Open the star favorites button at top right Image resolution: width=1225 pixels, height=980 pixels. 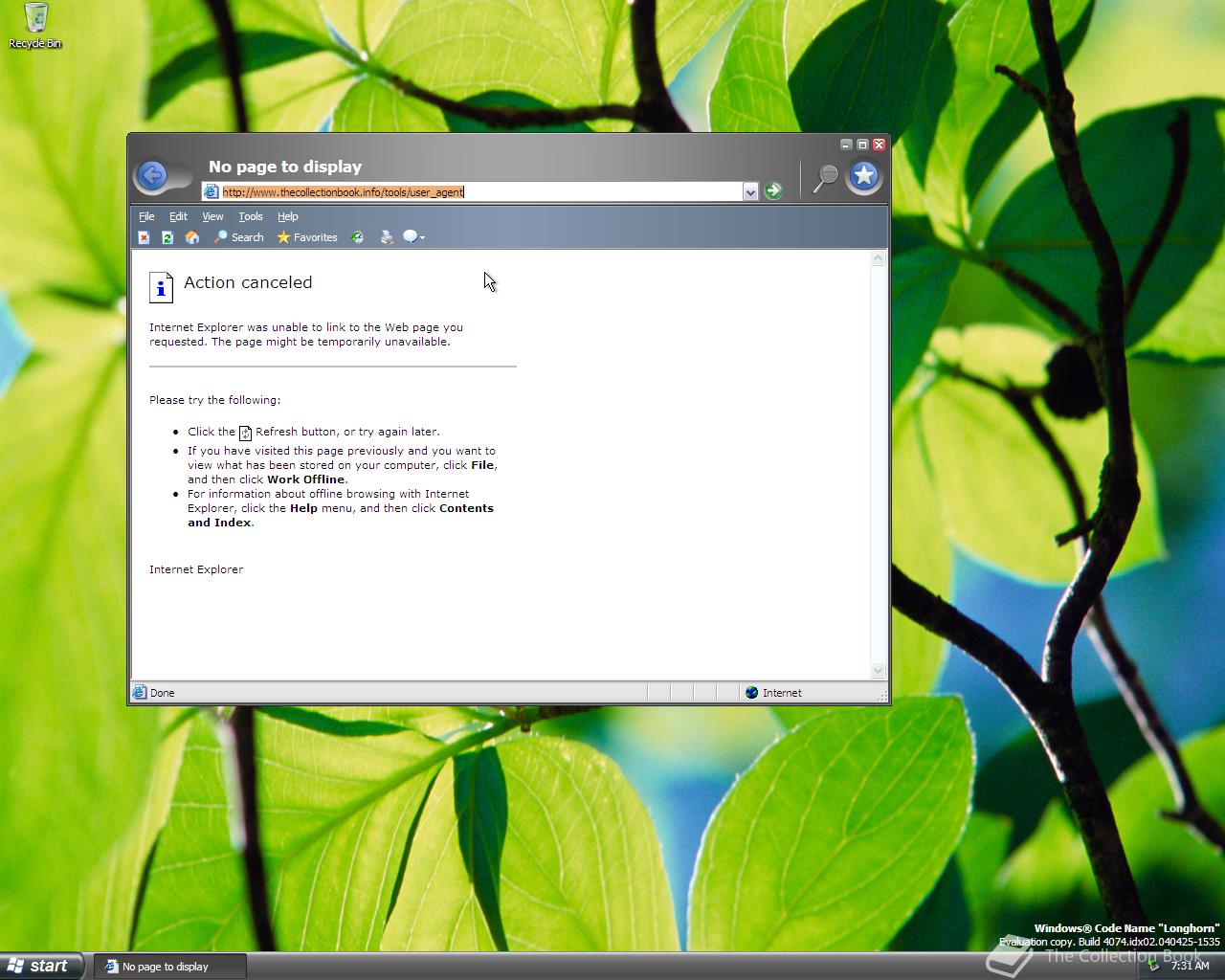click(x=864, y=176)
